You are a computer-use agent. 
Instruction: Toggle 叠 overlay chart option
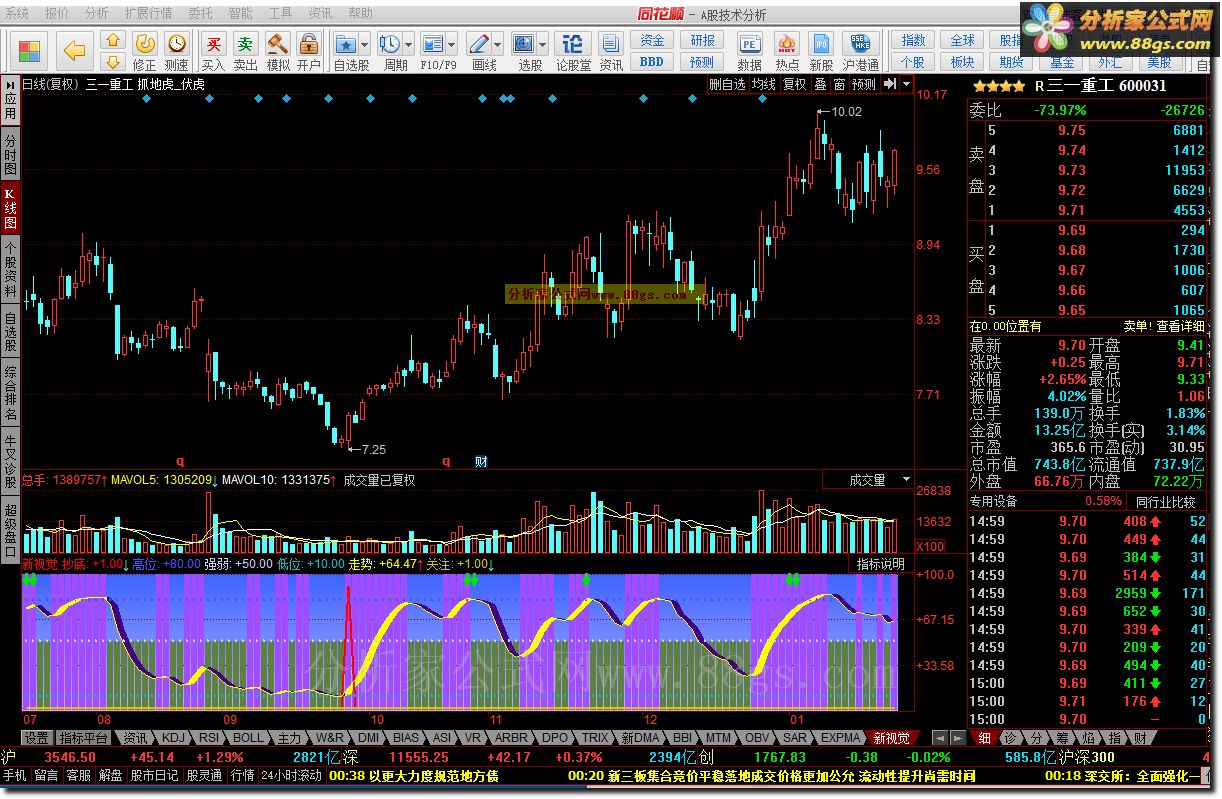820,84
